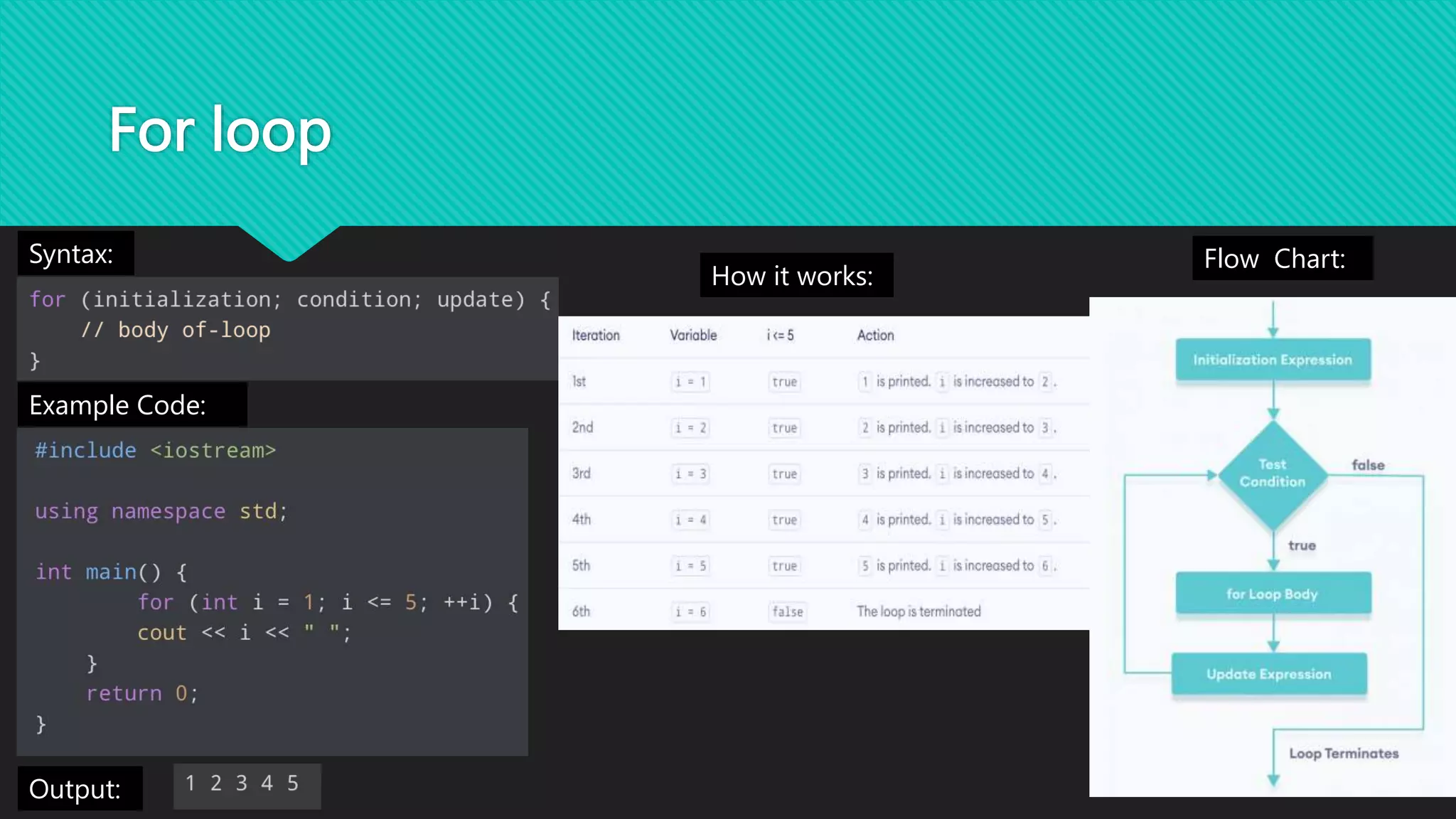Click '4 is printed. i is increased to 5' action
This screenshot has height=819, width=1456.
957,520
